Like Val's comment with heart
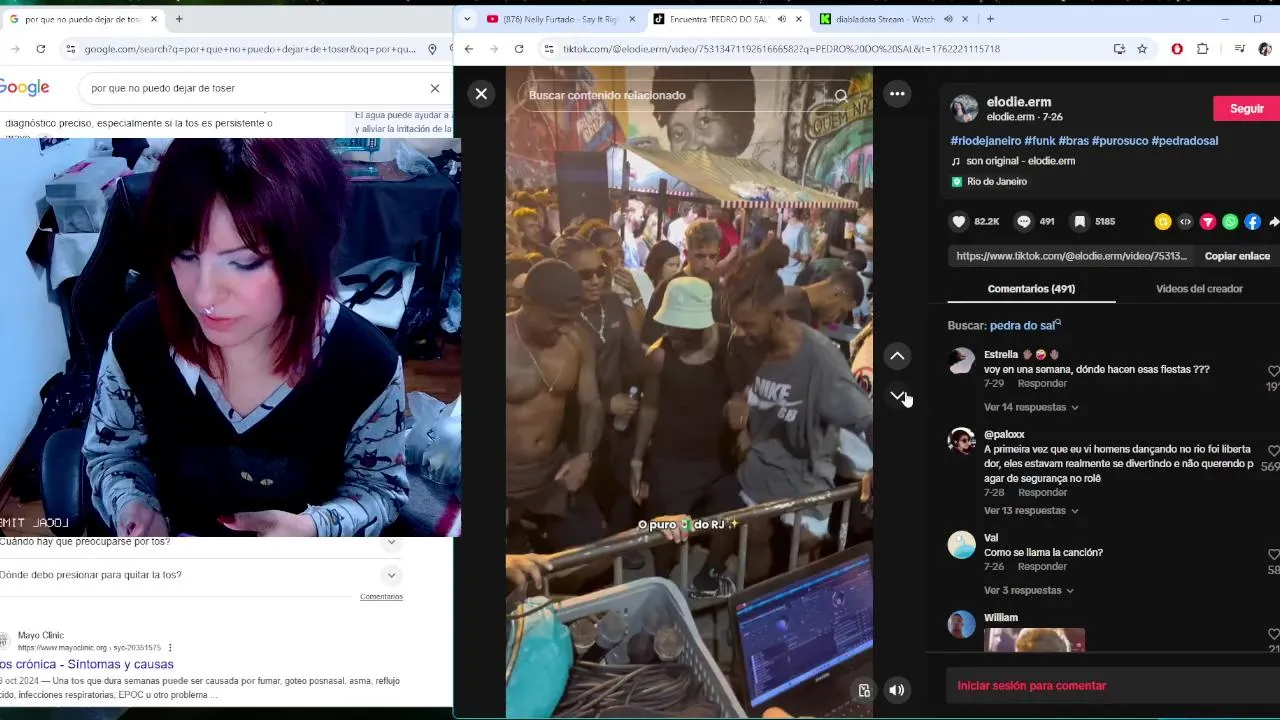Viewport: 1280px width, 720px height. [1273, 554]
